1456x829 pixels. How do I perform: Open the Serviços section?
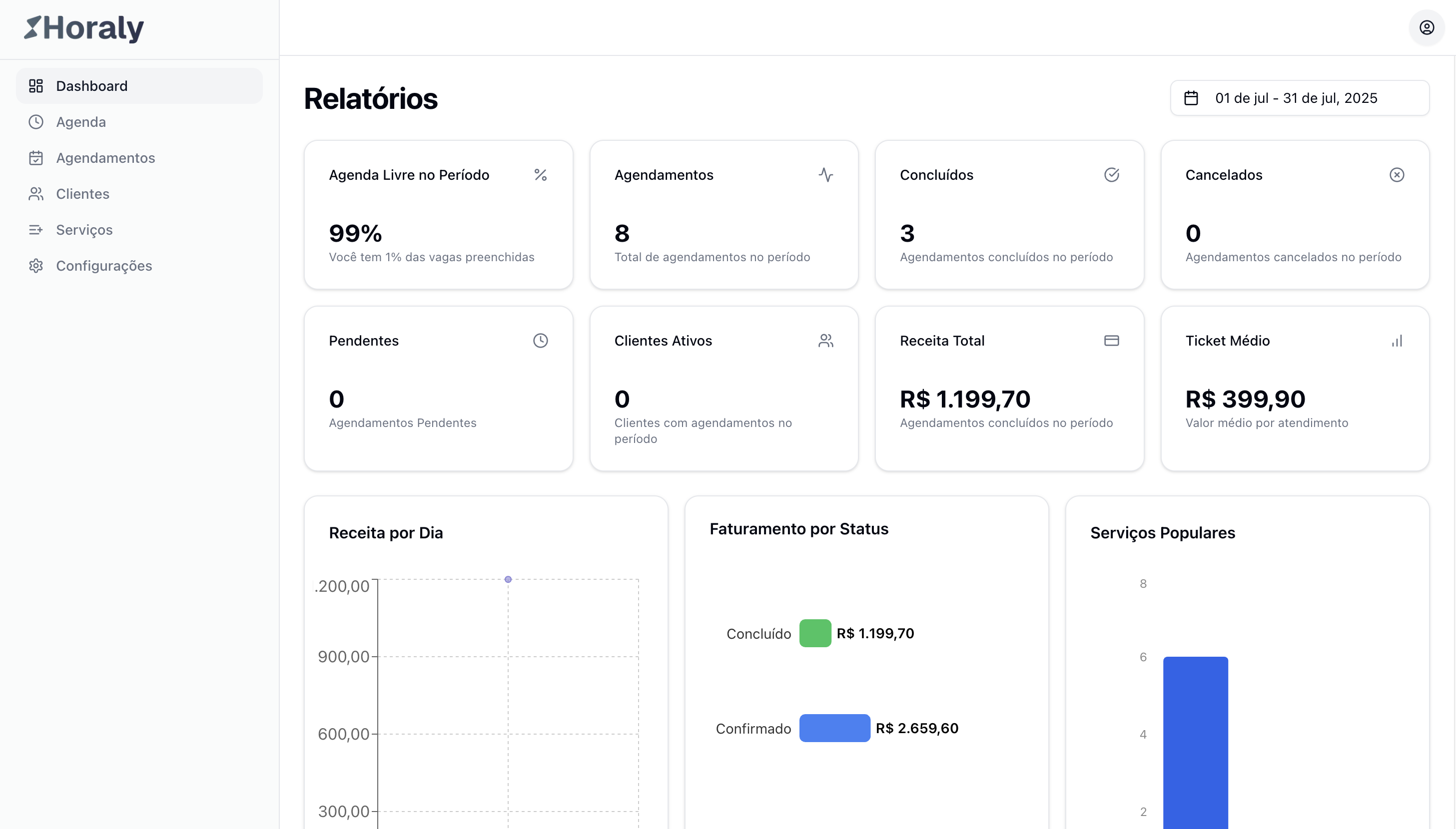click(84, 229)
